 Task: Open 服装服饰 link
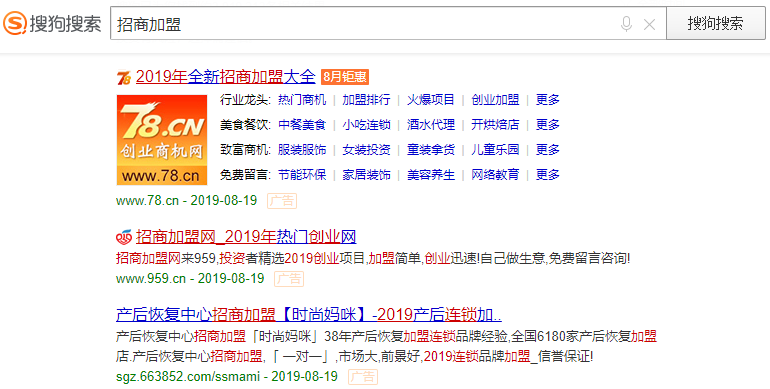point(302,149)
